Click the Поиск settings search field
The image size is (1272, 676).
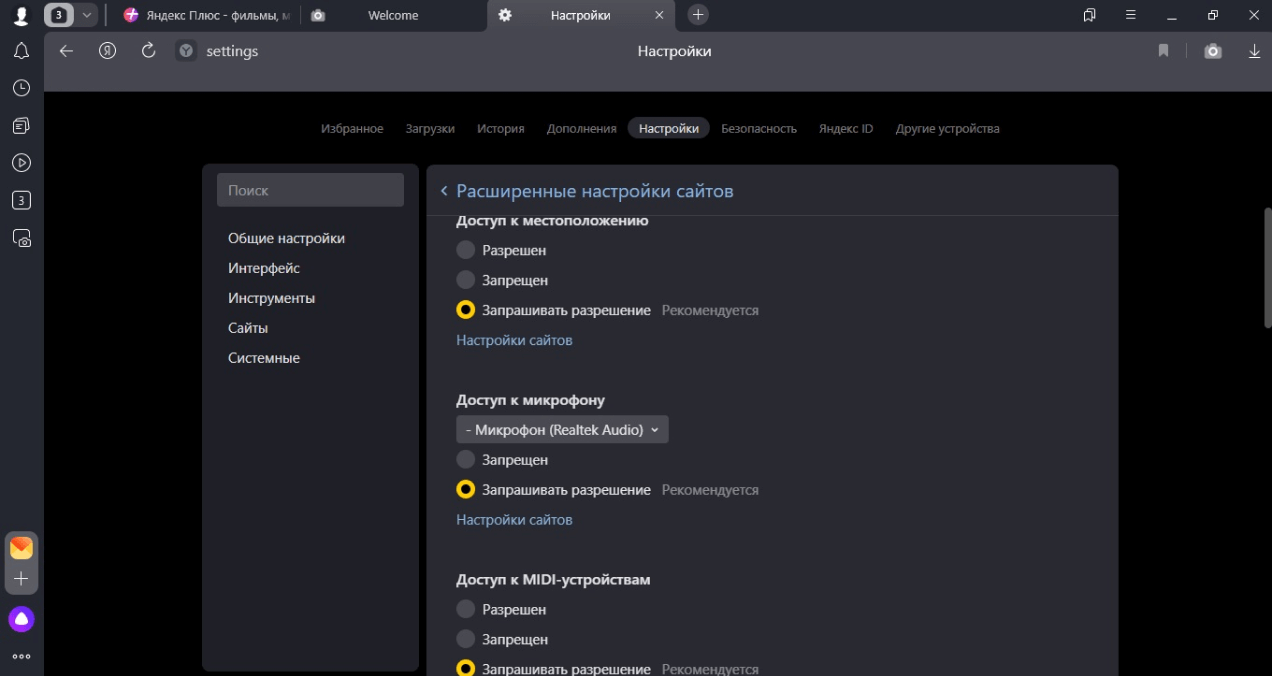pos(310,190)
